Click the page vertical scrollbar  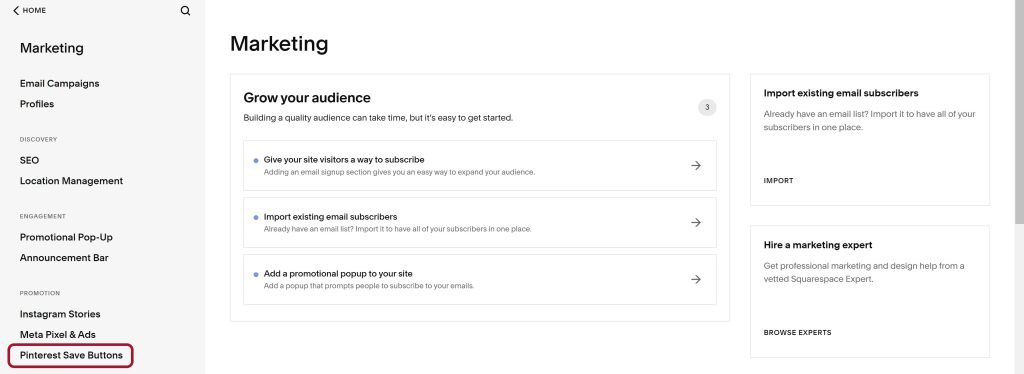click(1019, 111)
